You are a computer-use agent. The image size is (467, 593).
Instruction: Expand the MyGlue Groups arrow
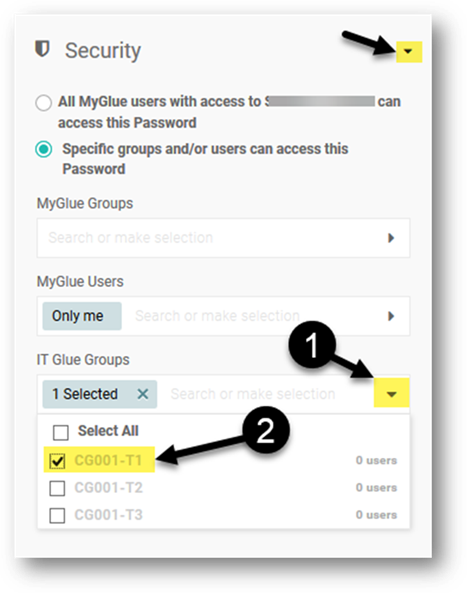click(x=391, y=238)
